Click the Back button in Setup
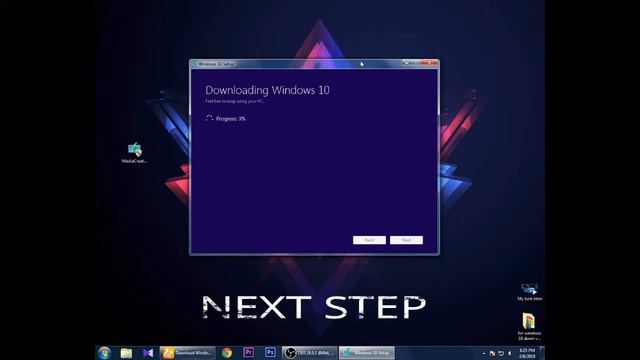The height and width of the screenshot is (360, 640). pyautogui.click(x=369, y=240)
